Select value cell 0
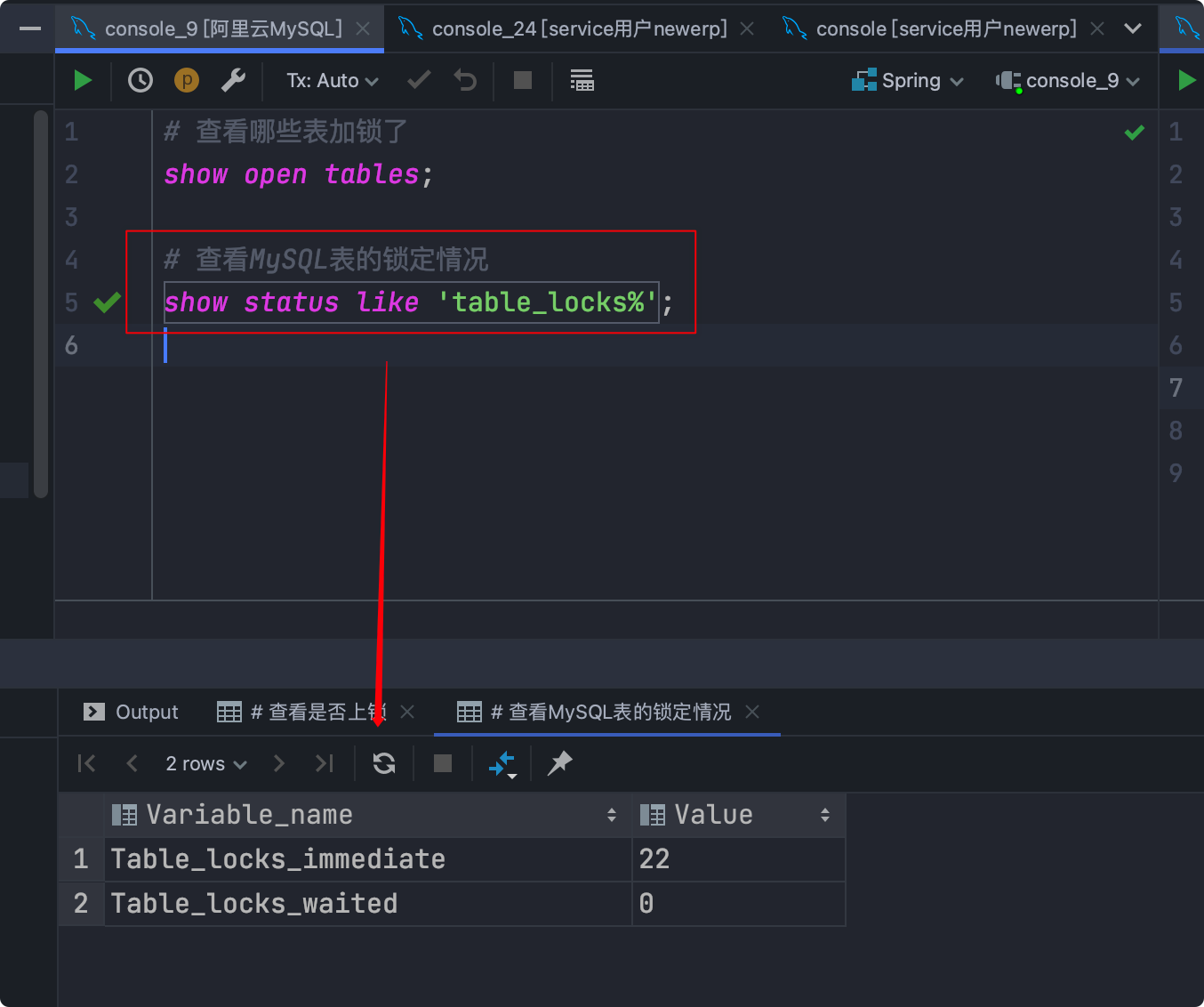This screenshot has width=1204, height=1007. 738,904
